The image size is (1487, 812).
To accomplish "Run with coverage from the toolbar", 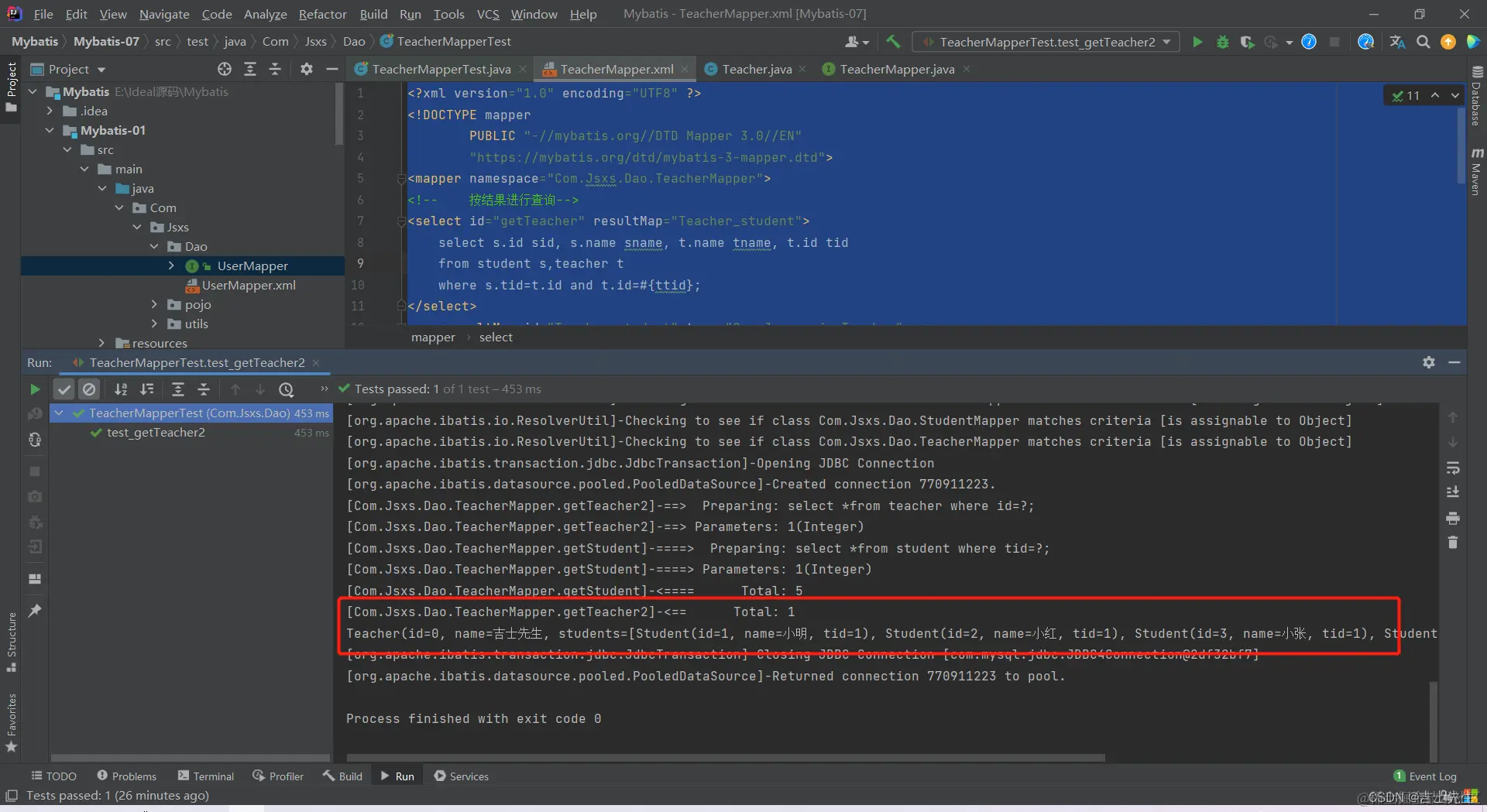I will tap(1247, 42).
